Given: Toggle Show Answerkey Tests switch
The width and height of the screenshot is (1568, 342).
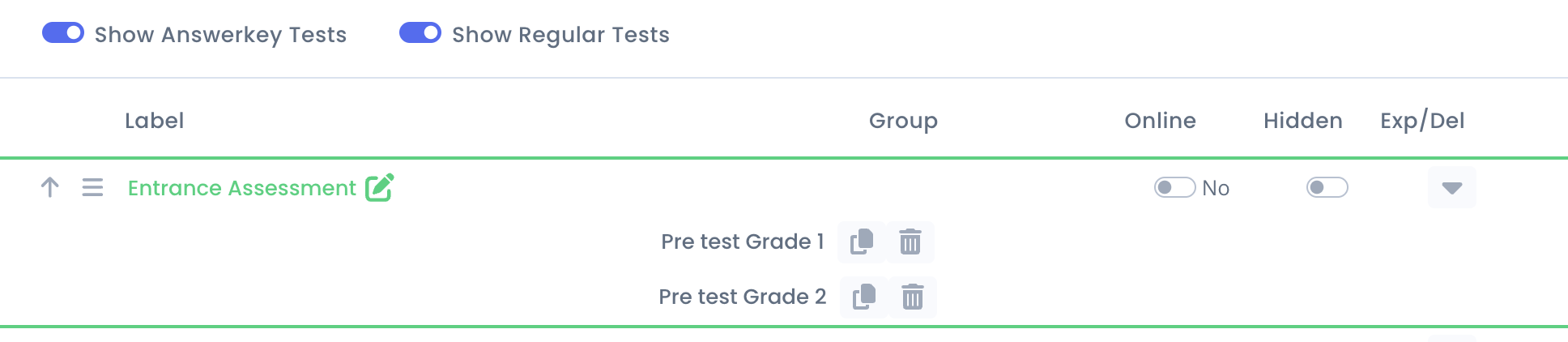Looking at the screenshot, I should 63,32.
